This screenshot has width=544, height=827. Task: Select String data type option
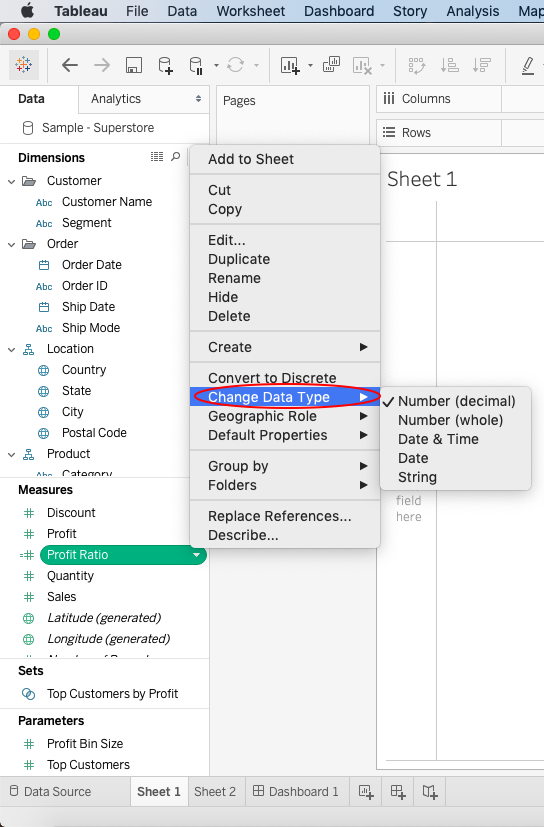coord(417,477)
